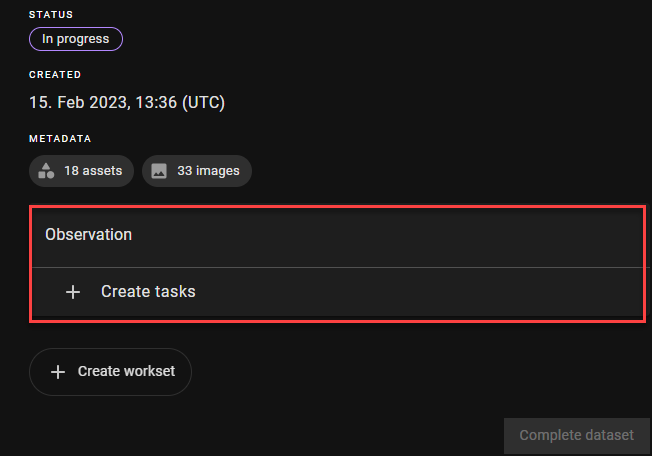Open the 33 images metadata chip
Viewport: 652px width, 456px height.
[197, 171]
